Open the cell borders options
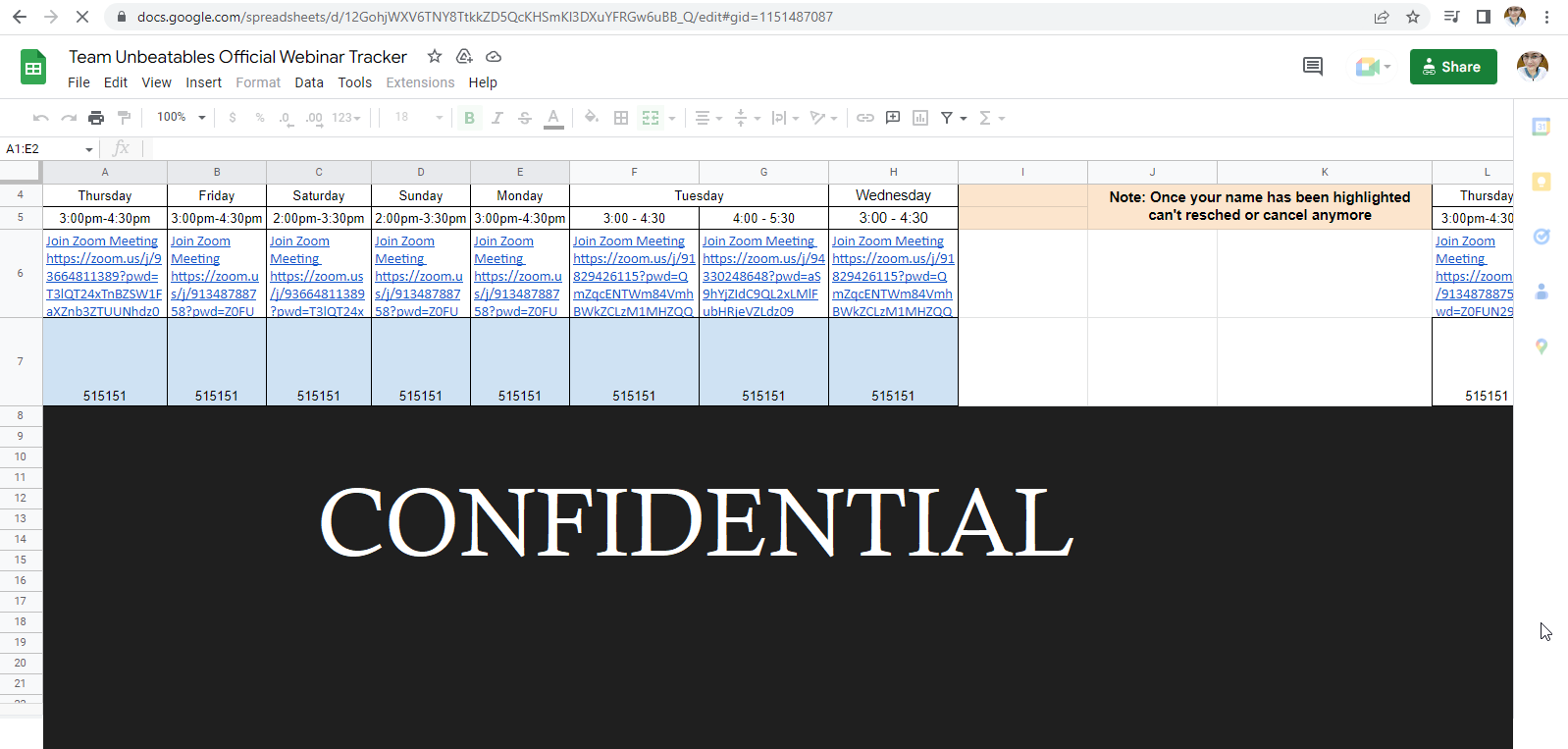The image size is (1568, 749). pyautogui.click(x=621, y=118)
